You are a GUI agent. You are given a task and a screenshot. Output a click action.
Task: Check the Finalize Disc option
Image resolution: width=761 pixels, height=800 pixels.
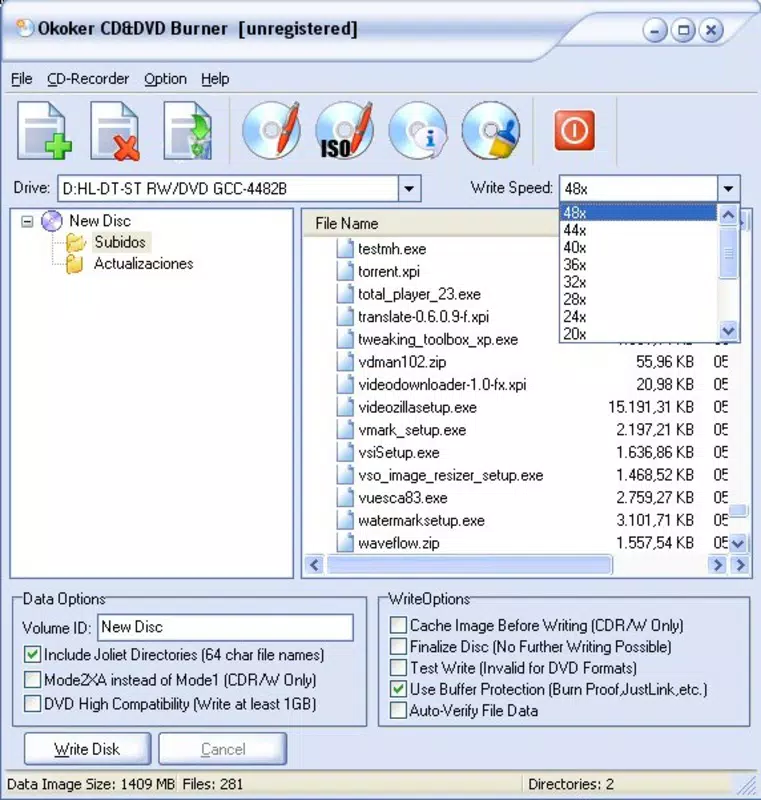pyautogui.click(x=398, y=646)
